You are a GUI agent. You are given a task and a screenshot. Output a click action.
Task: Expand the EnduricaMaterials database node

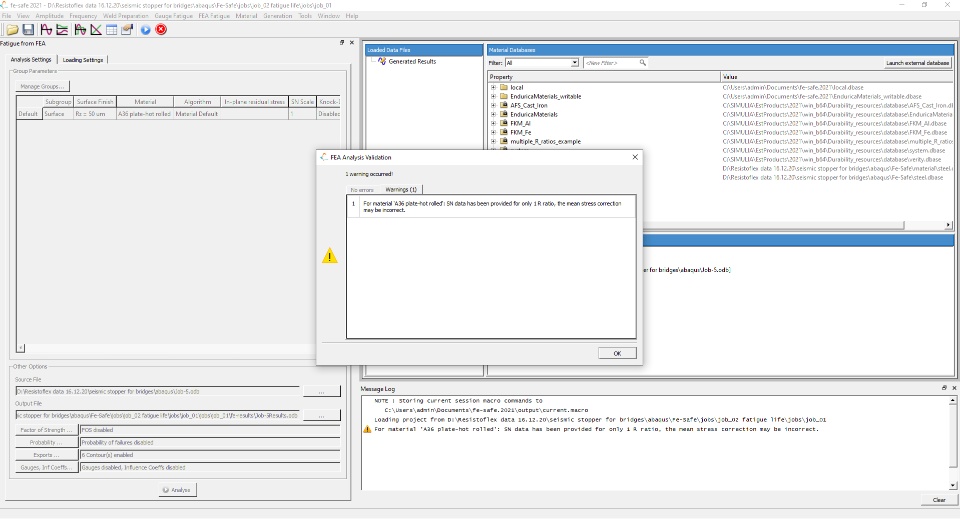pyautogui.click(x=493, y=114)
